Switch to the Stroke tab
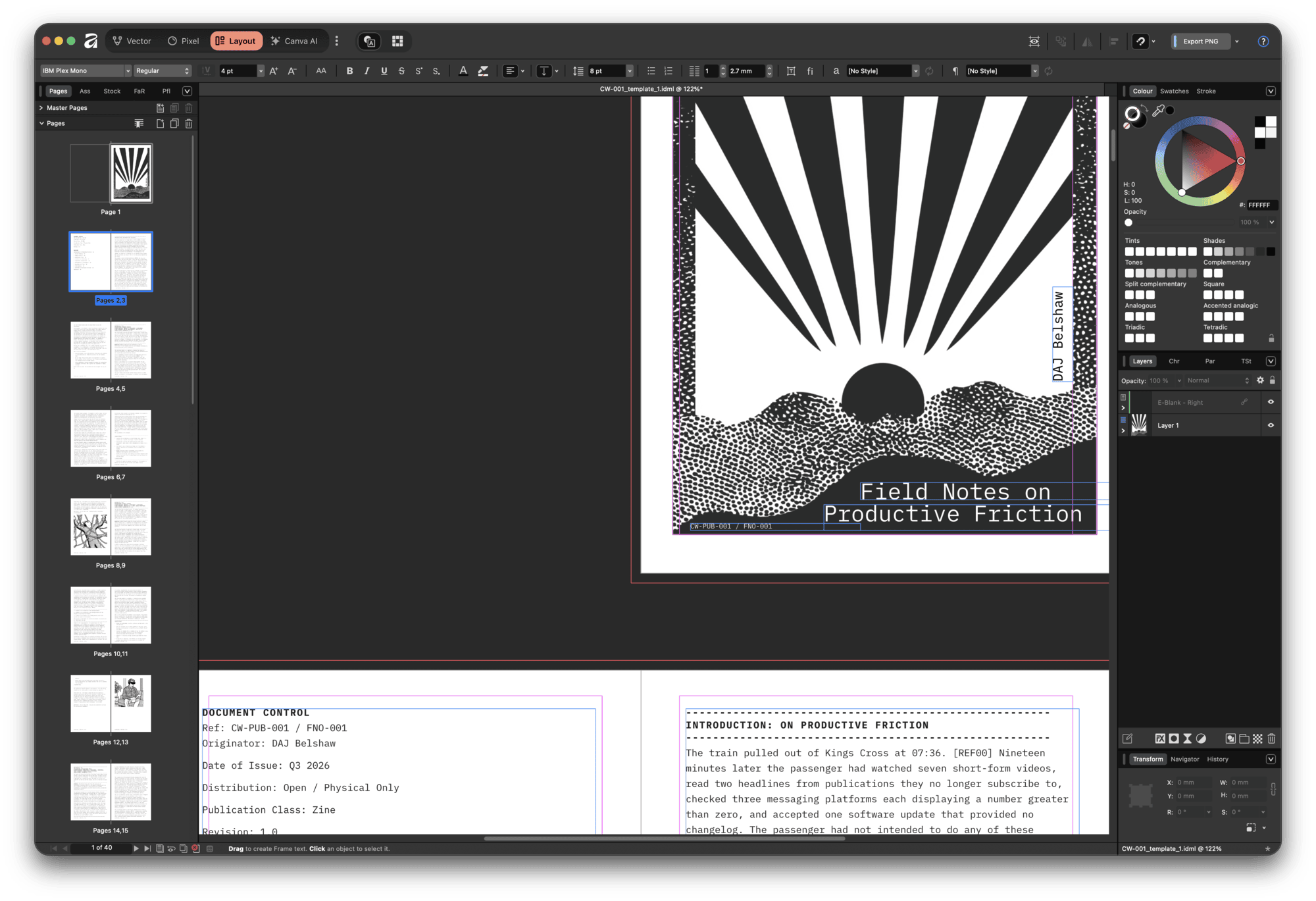This screenshot has width=1316, height=901. click(1205, 91)
